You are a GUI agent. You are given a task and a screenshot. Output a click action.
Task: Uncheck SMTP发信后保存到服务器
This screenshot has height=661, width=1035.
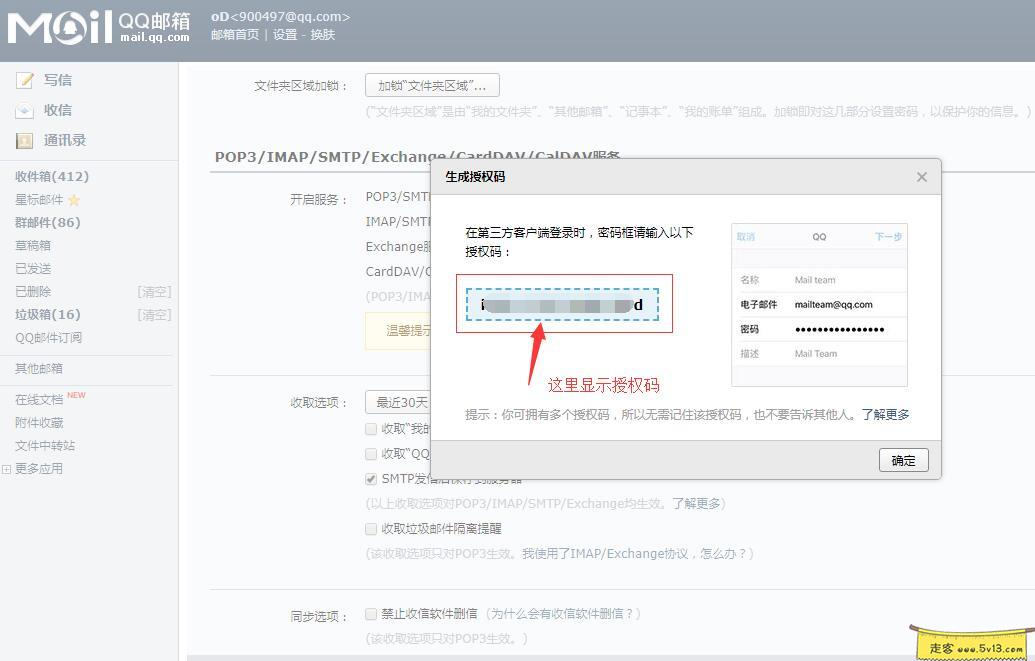[x=371, y=478]
